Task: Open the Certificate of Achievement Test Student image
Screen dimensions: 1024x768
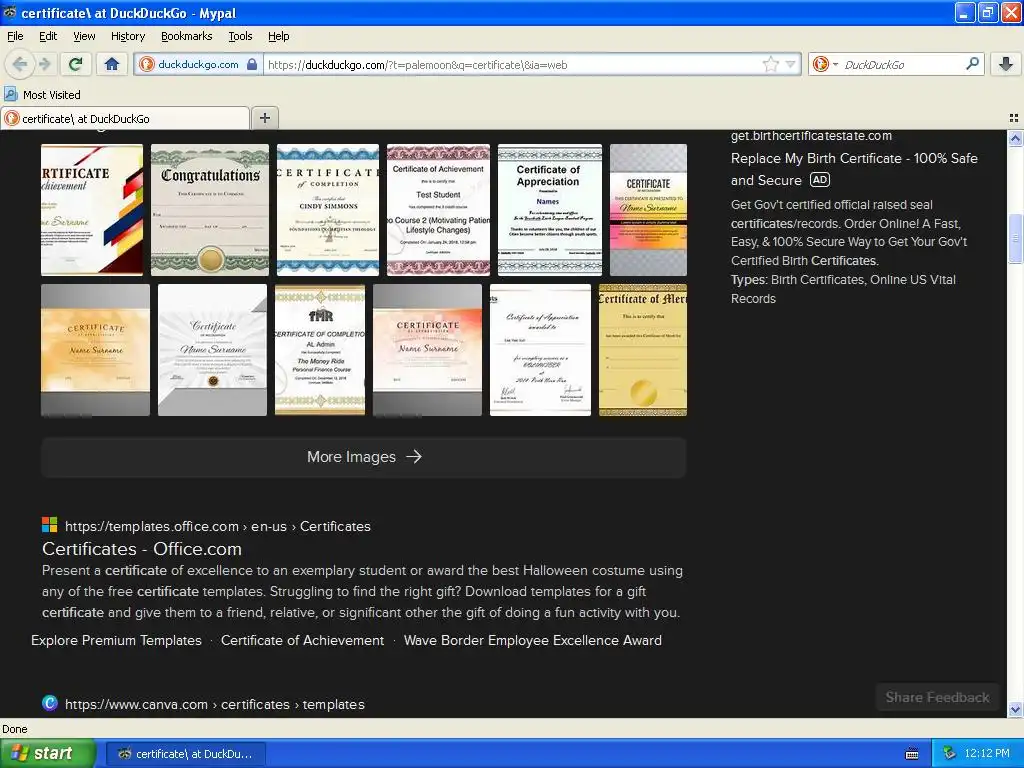Action: tap(438, 210)
